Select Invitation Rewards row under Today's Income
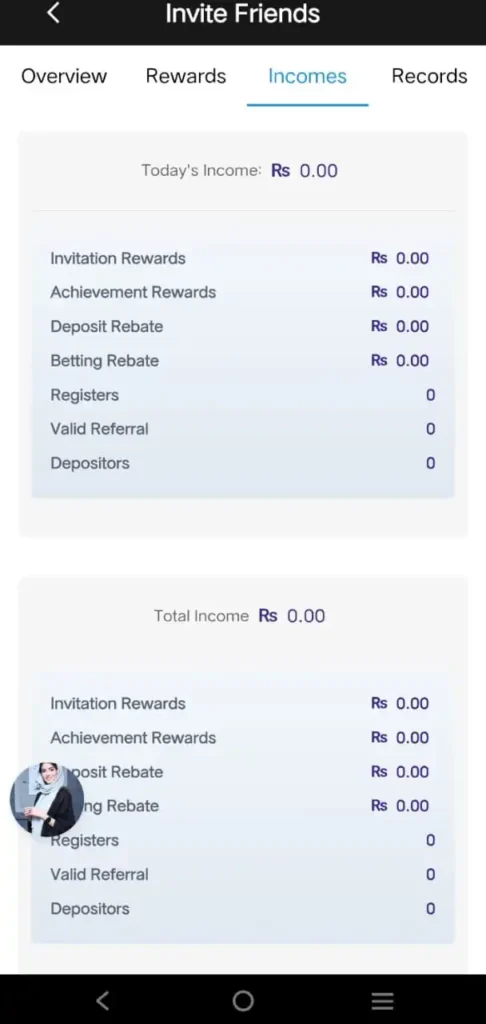This screenshot has height=1024, width=486. pos(243,258)
